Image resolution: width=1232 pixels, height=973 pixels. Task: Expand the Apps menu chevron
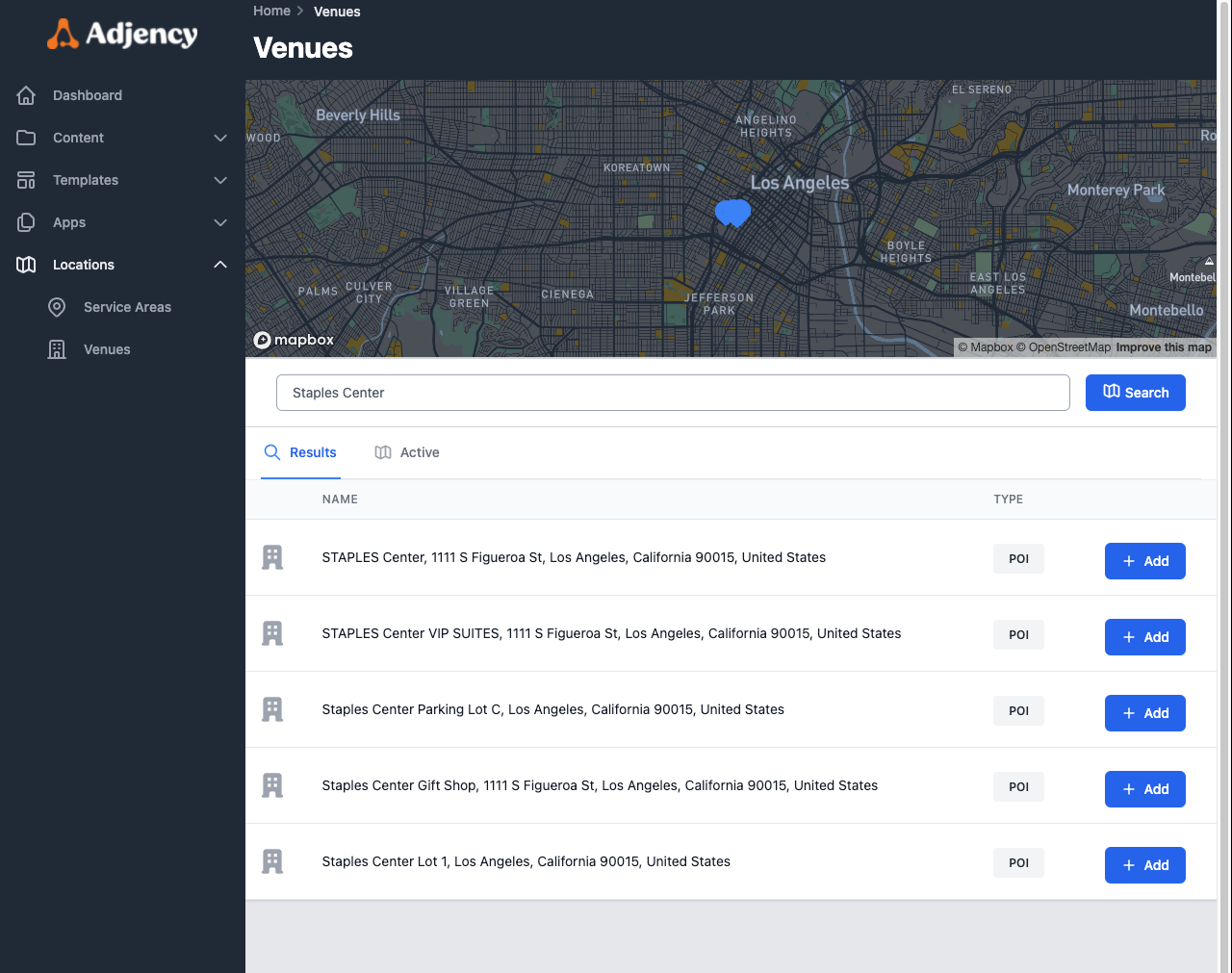220,222
